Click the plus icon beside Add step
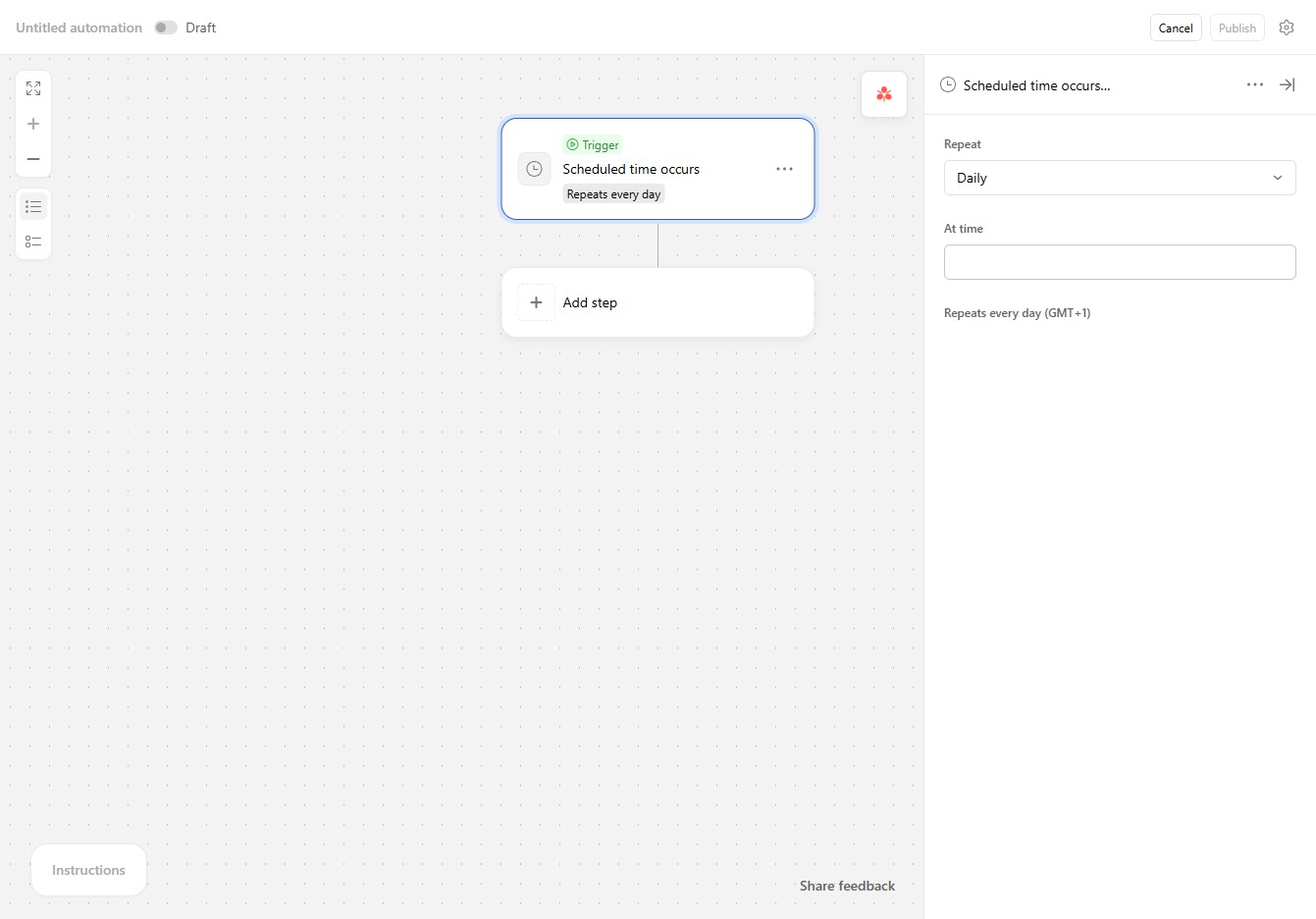The width and height of the screenshot is (1316, 919). [536, 302]
